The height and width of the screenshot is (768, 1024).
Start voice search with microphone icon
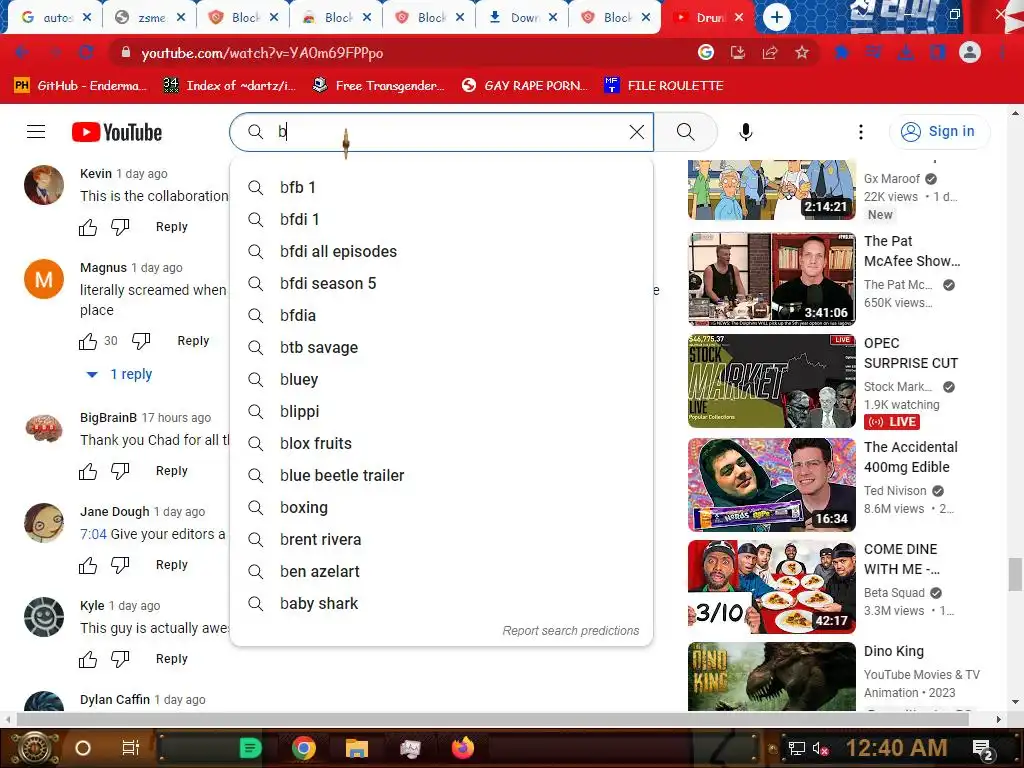745,132
